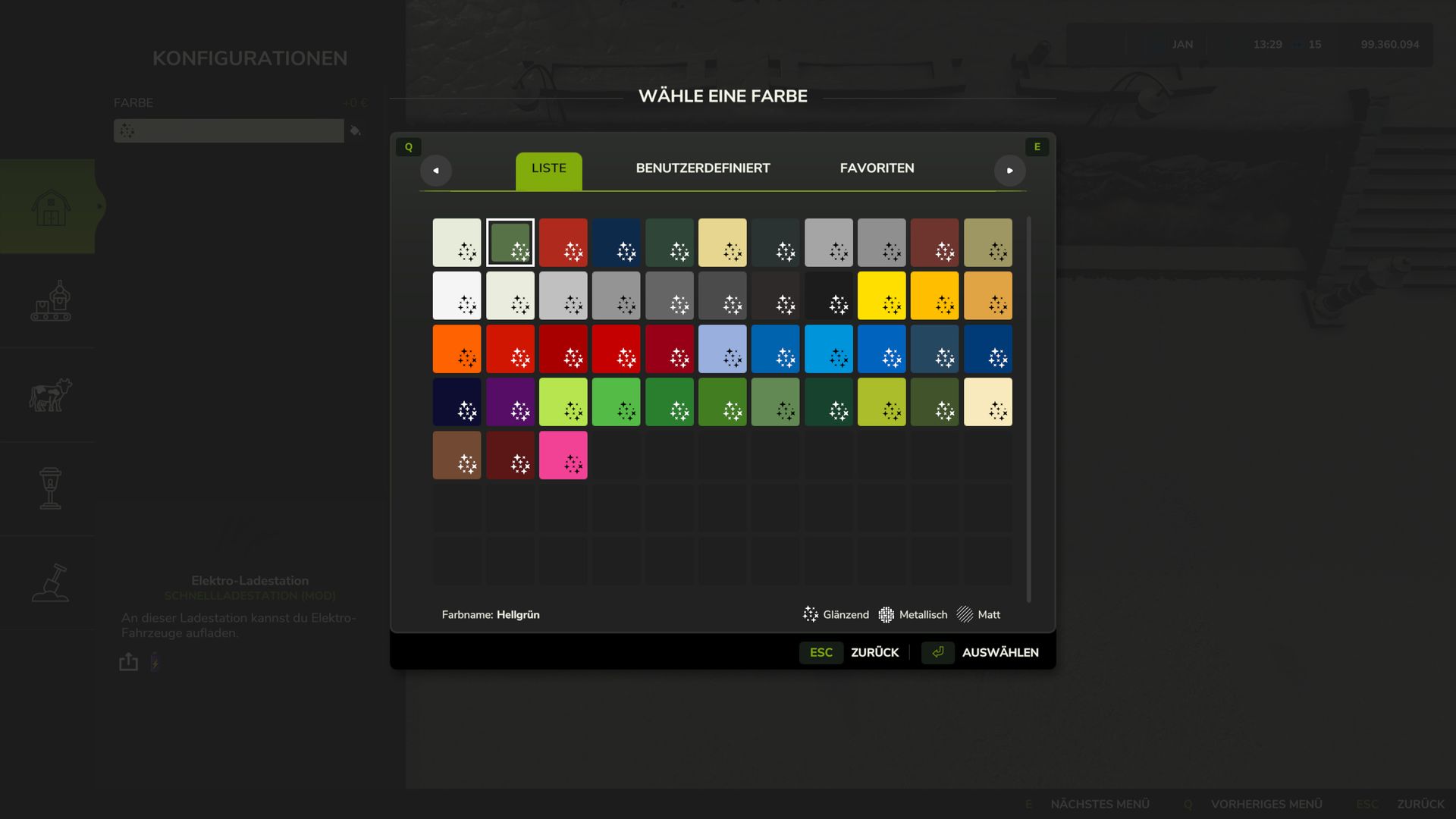This screenshot has height=819, width=1456.
Task: Select the bright yellow color swatch
Action: click(882, 296)
